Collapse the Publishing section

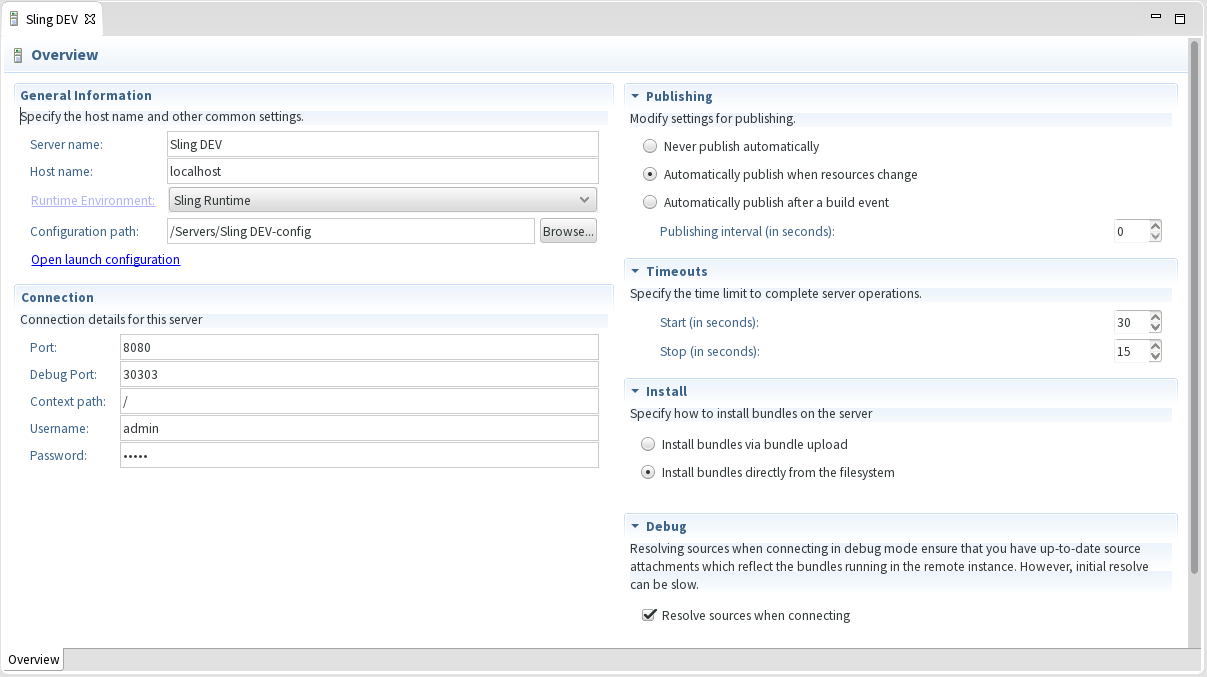[635, 97]
